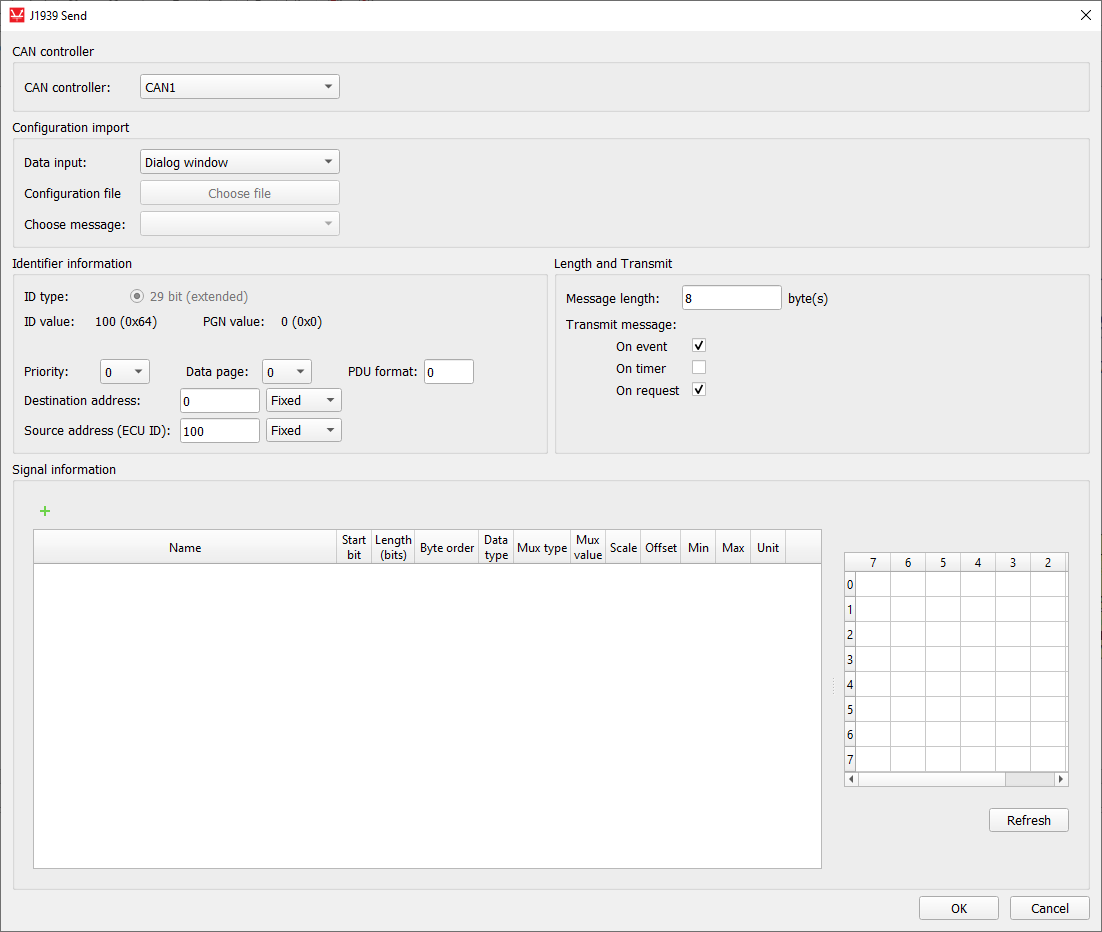The height and width of the screenshot is (932, 1102).
Task: Expand Destination address Fixed dropdown
Action: pyautogui.click(x=304, y=400)
